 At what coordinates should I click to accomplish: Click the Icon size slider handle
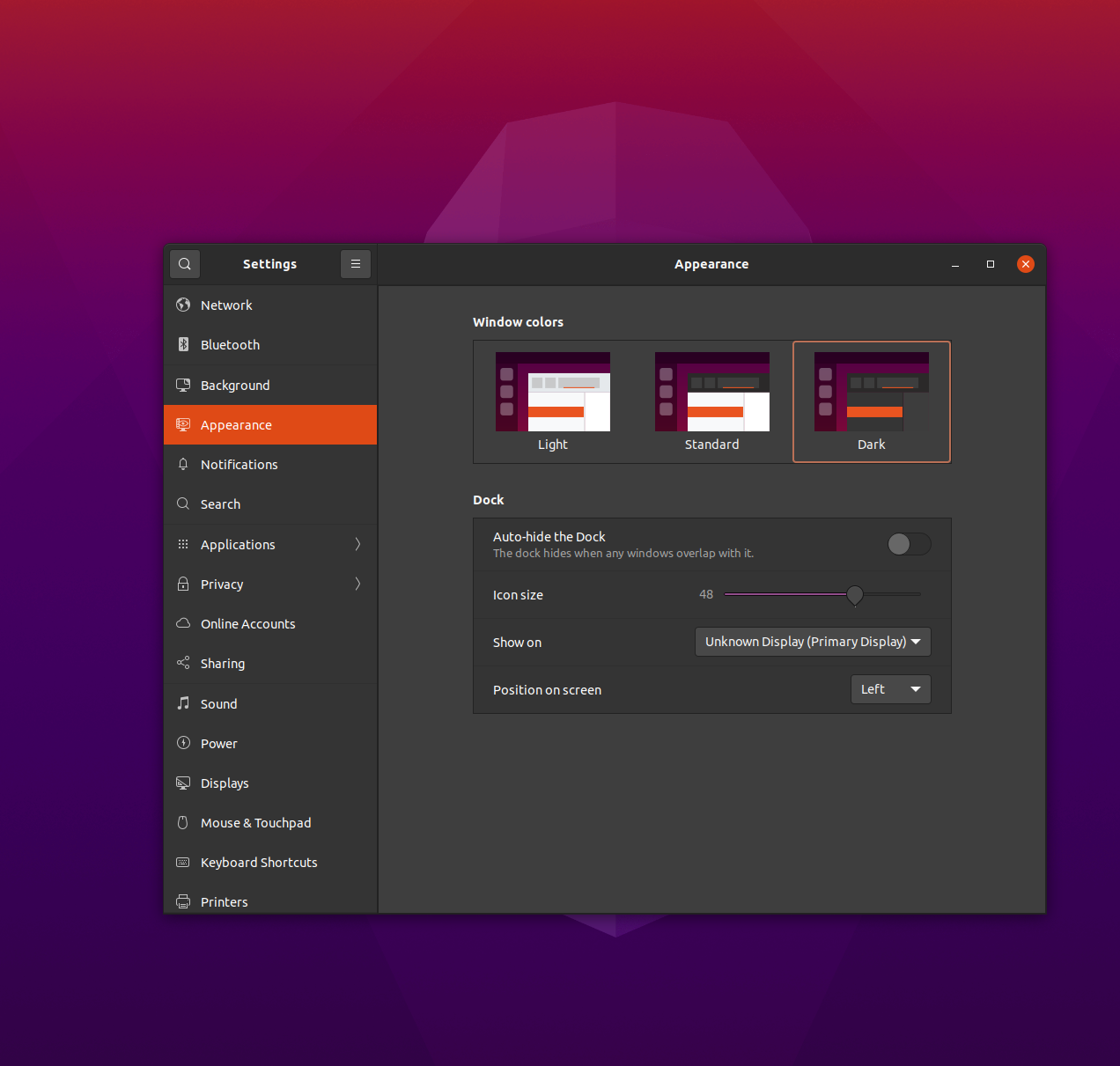[x=855, y=595]
